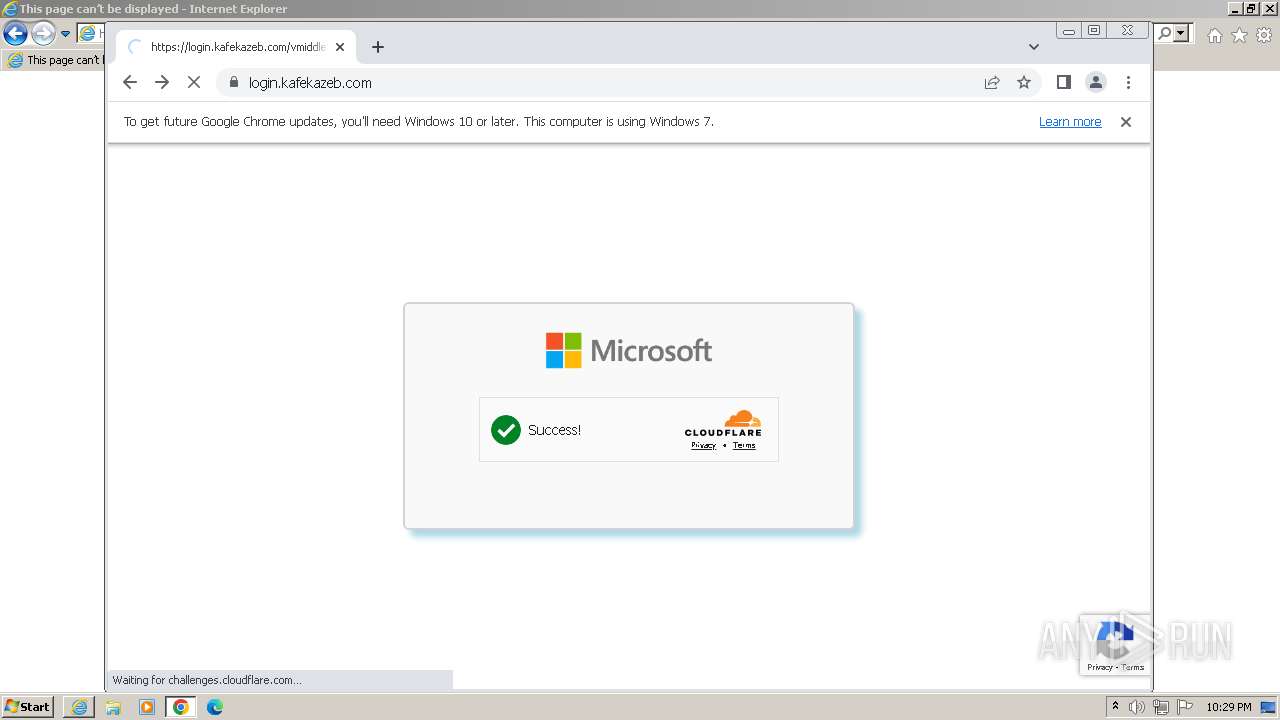
Task: Select Internet Explorer 'This page can't' tab
Action: coord(54,60)
